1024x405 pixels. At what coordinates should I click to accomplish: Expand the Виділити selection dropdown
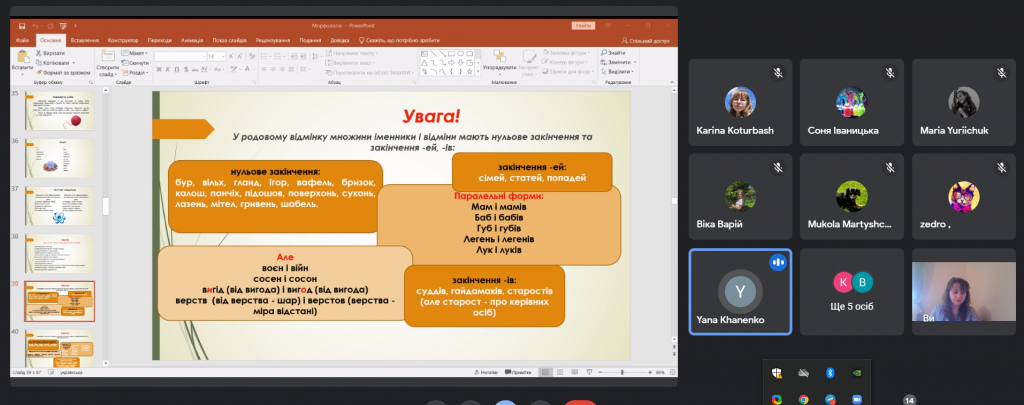point(618,72)
